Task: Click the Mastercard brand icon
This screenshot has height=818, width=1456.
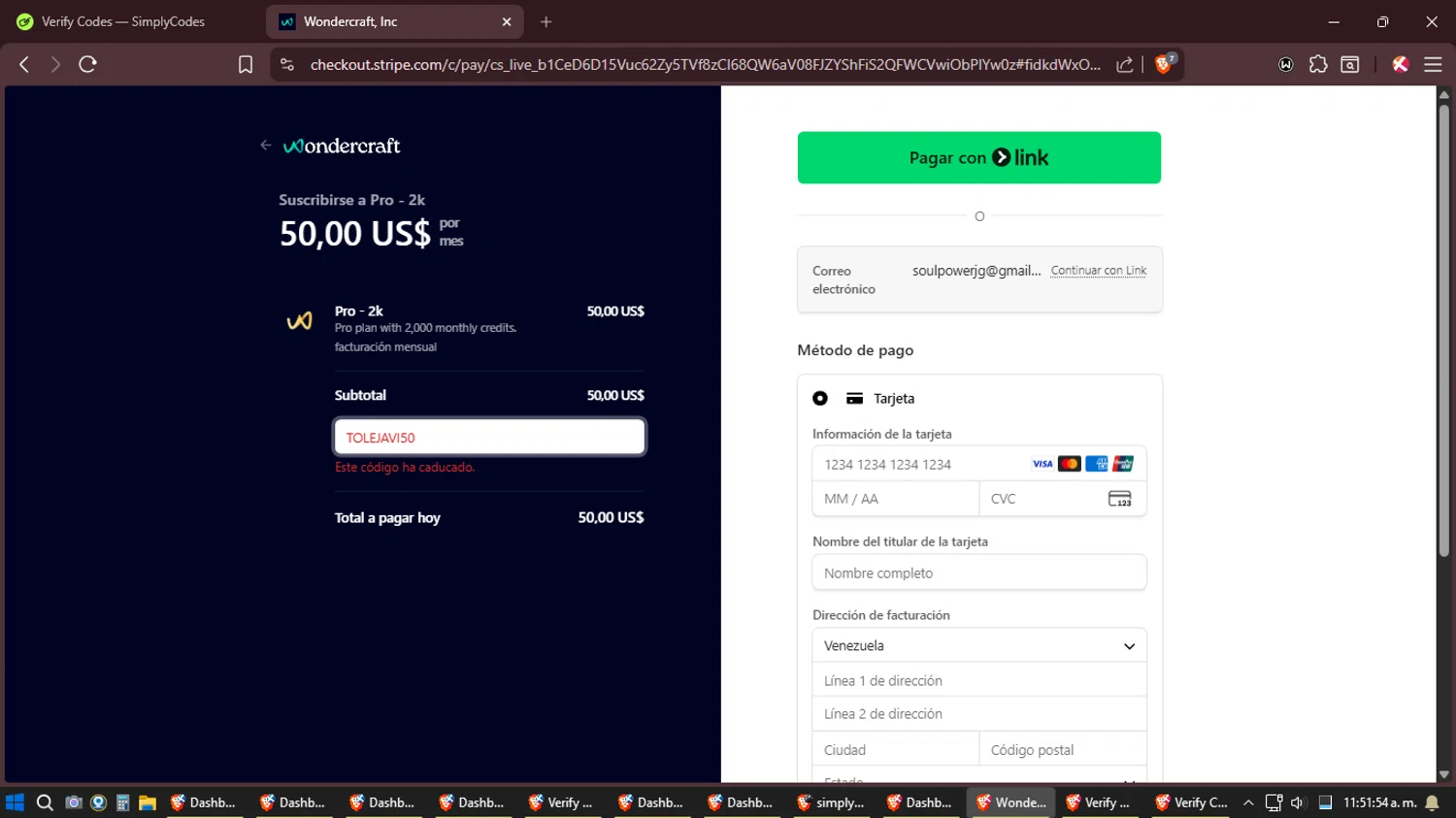Action: [1070, 464]
